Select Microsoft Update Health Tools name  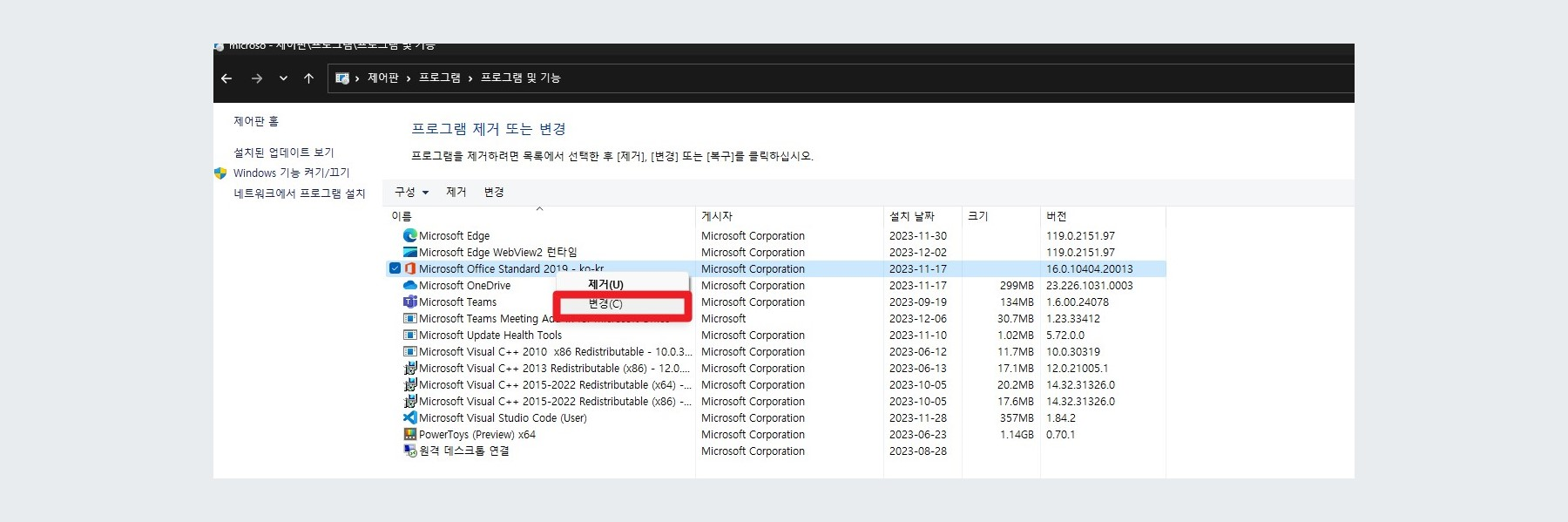point(490,336)
